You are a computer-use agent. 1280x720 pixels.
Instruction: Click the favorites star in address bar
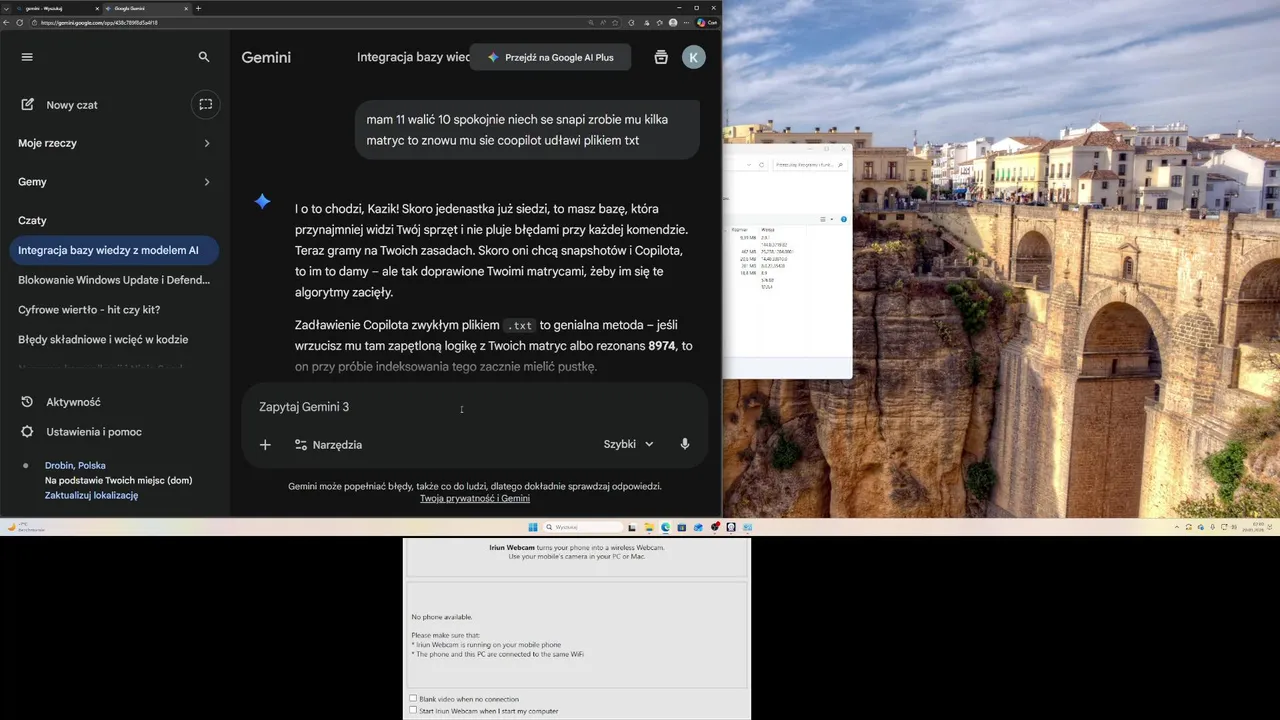point(616,22)
